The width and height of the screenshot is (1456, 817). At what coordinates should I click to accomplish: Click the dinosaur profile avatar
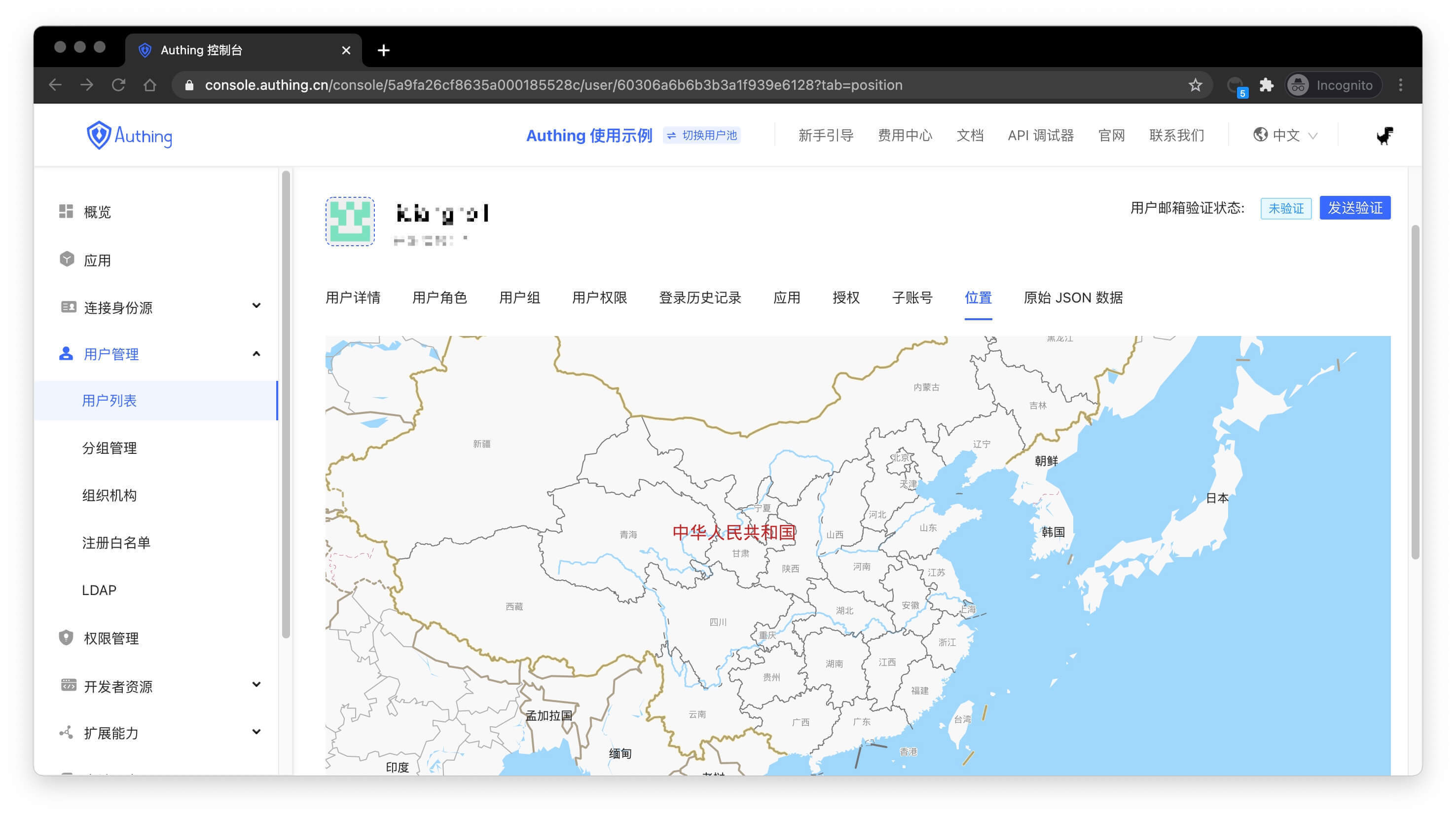pos(1384,136)
